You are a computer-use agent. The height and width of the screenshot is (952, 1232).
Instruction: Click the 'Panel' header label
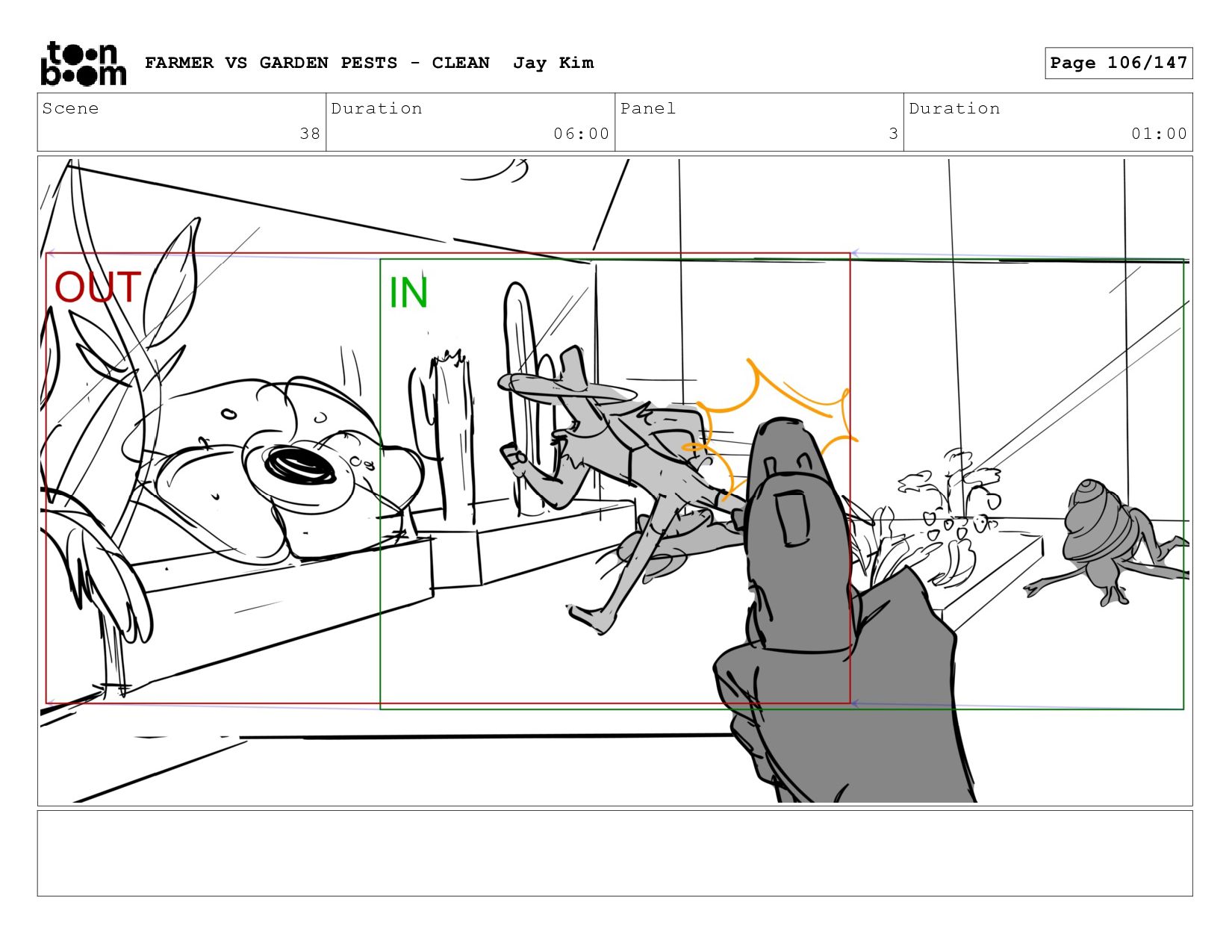648,108
